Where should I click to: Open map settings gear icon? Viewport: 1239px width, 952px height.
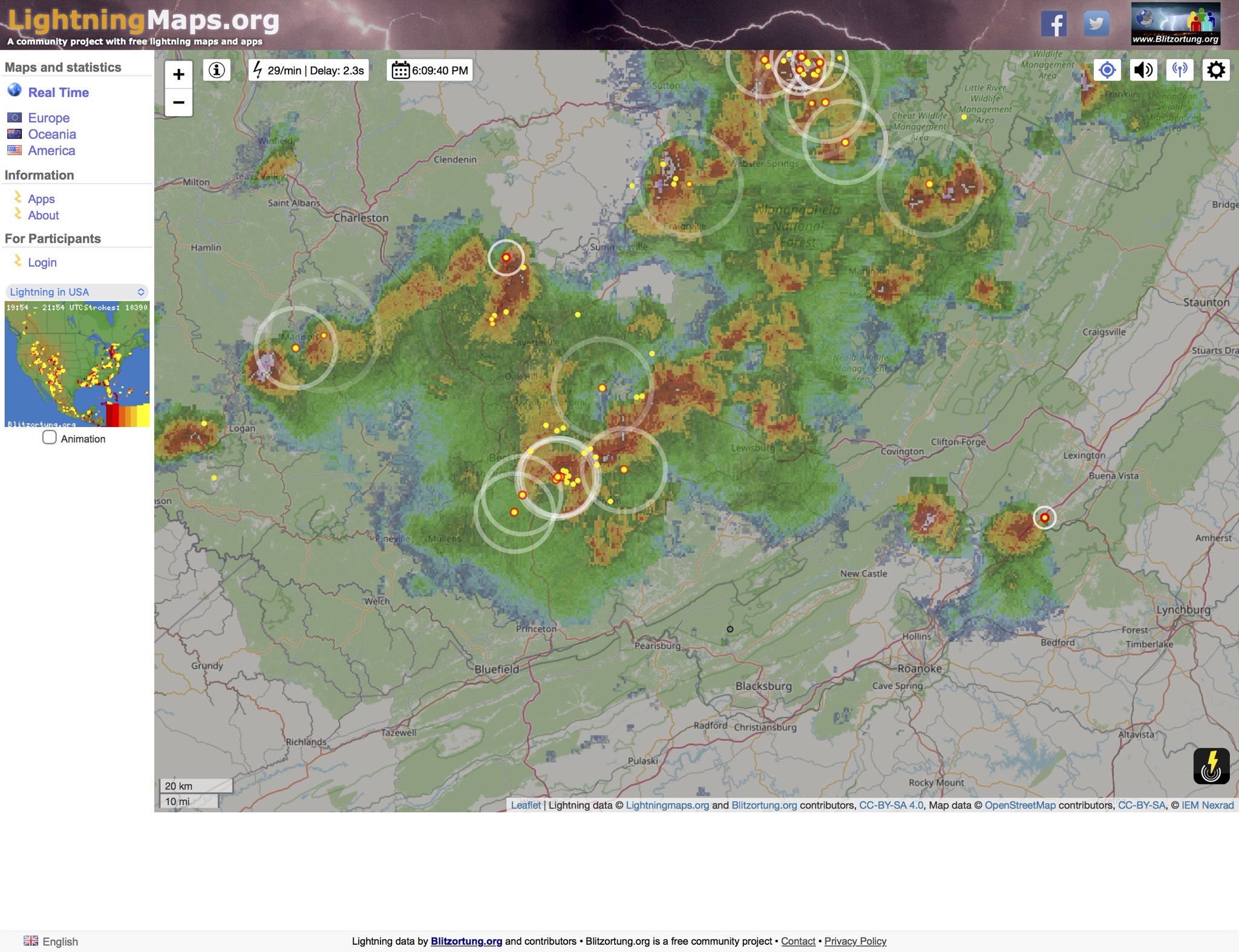pyautogui.click(x=1216, y=70)
